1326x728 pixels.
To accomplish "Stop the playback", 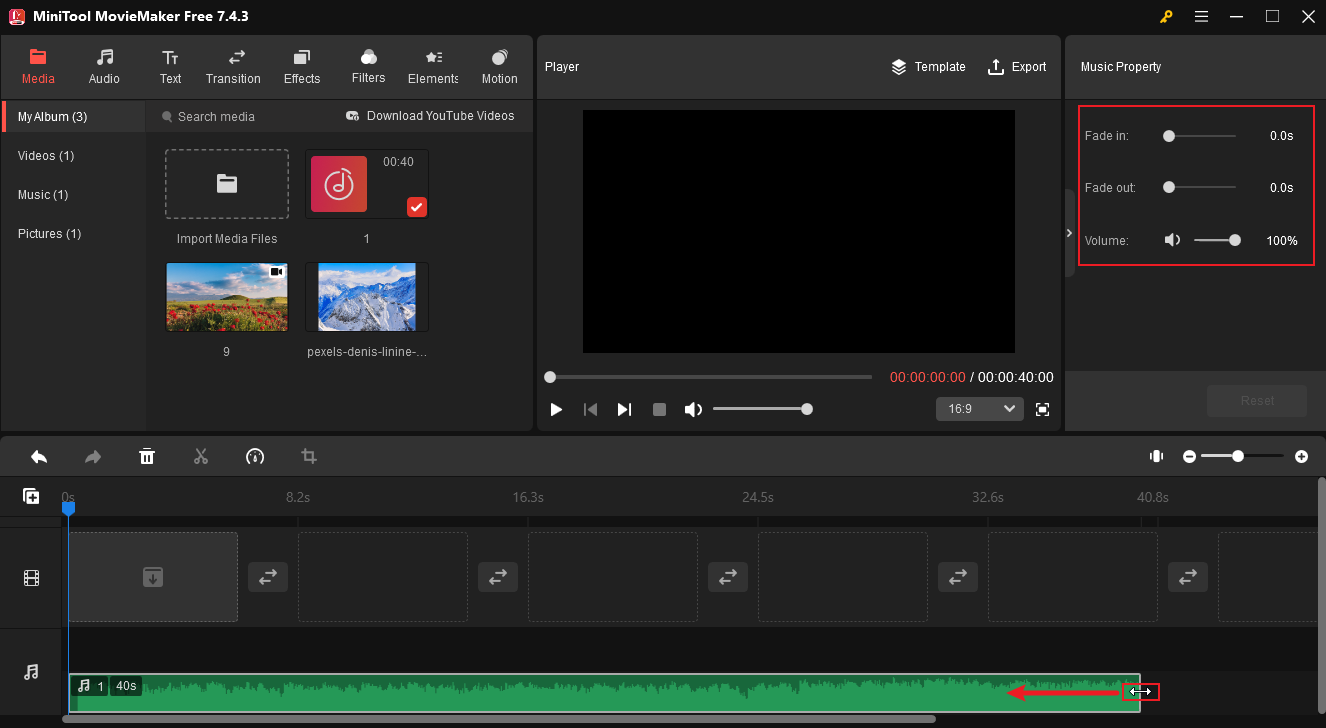I will [x=659, y=409].
